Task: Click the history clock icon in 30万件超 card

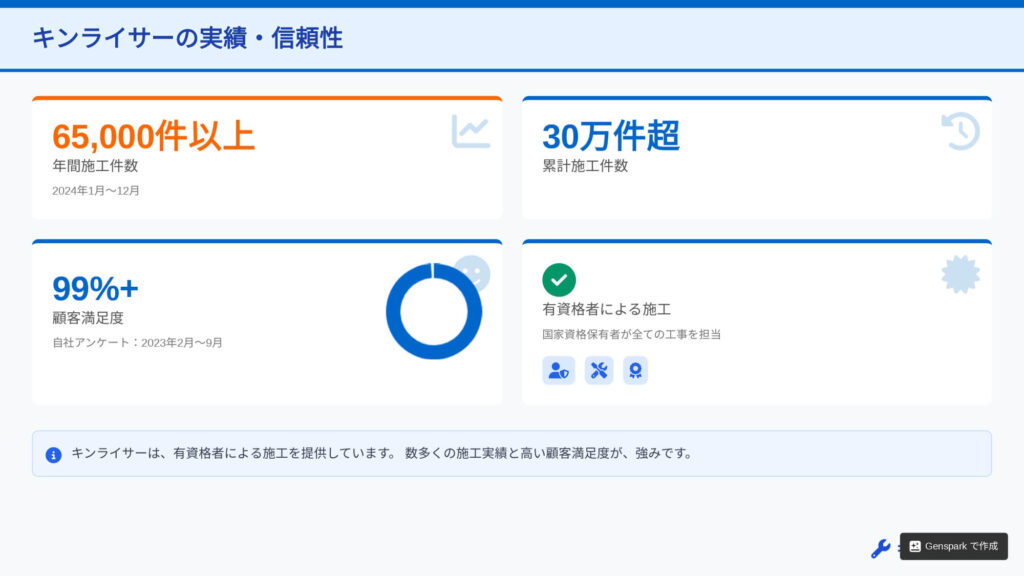Action: point(961,131)
